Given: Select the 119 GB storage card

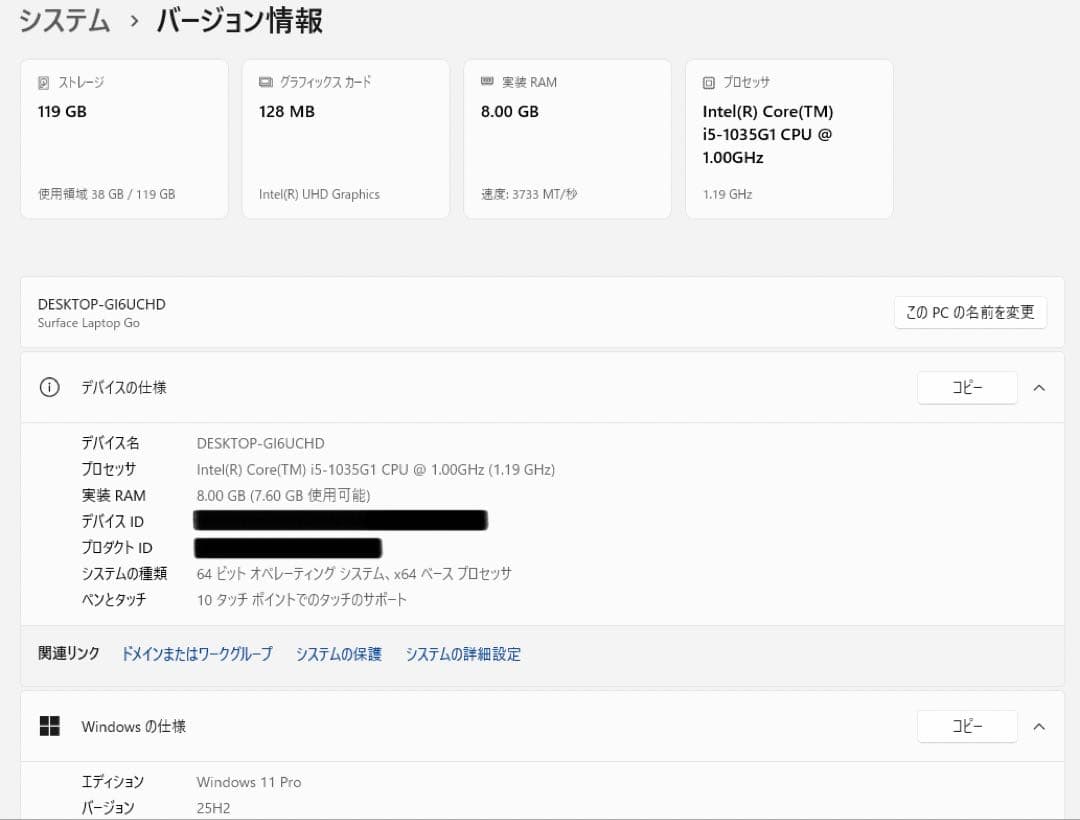Looking at the screenshot, I should pos(124,138).
